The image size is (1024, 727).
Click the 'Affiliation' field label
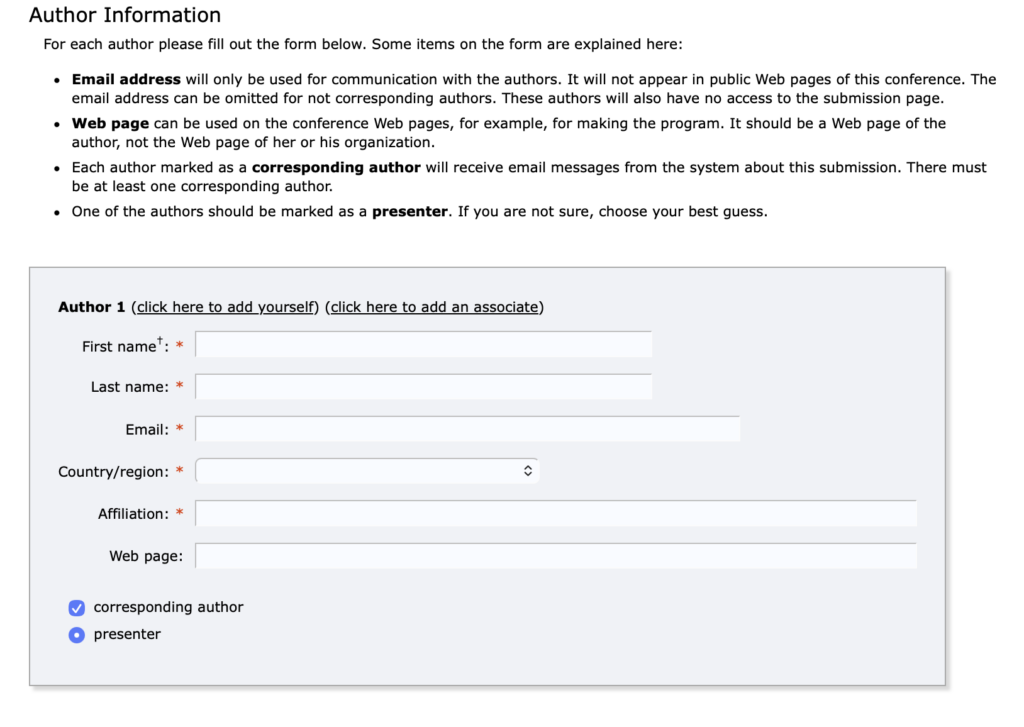click(x=133, y=514)
